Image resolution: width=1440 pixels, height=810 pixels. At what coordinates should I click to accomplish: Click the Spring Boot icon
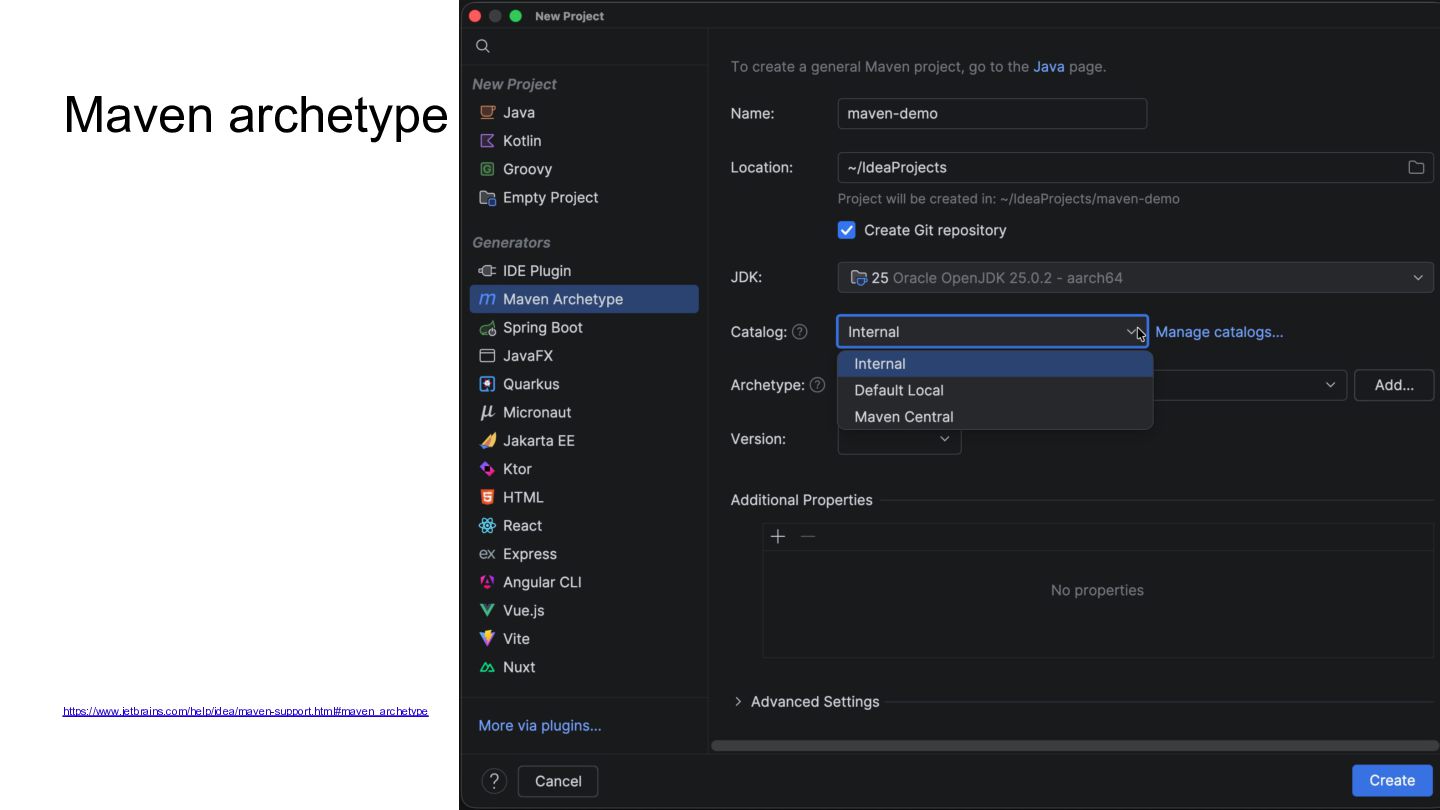[x=487, y=328]
